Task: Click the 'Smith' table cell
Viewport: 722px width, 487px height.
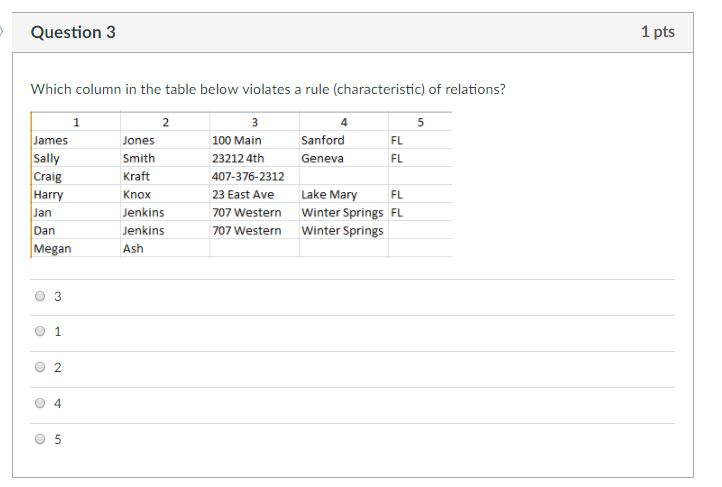Action: point(165,158)
